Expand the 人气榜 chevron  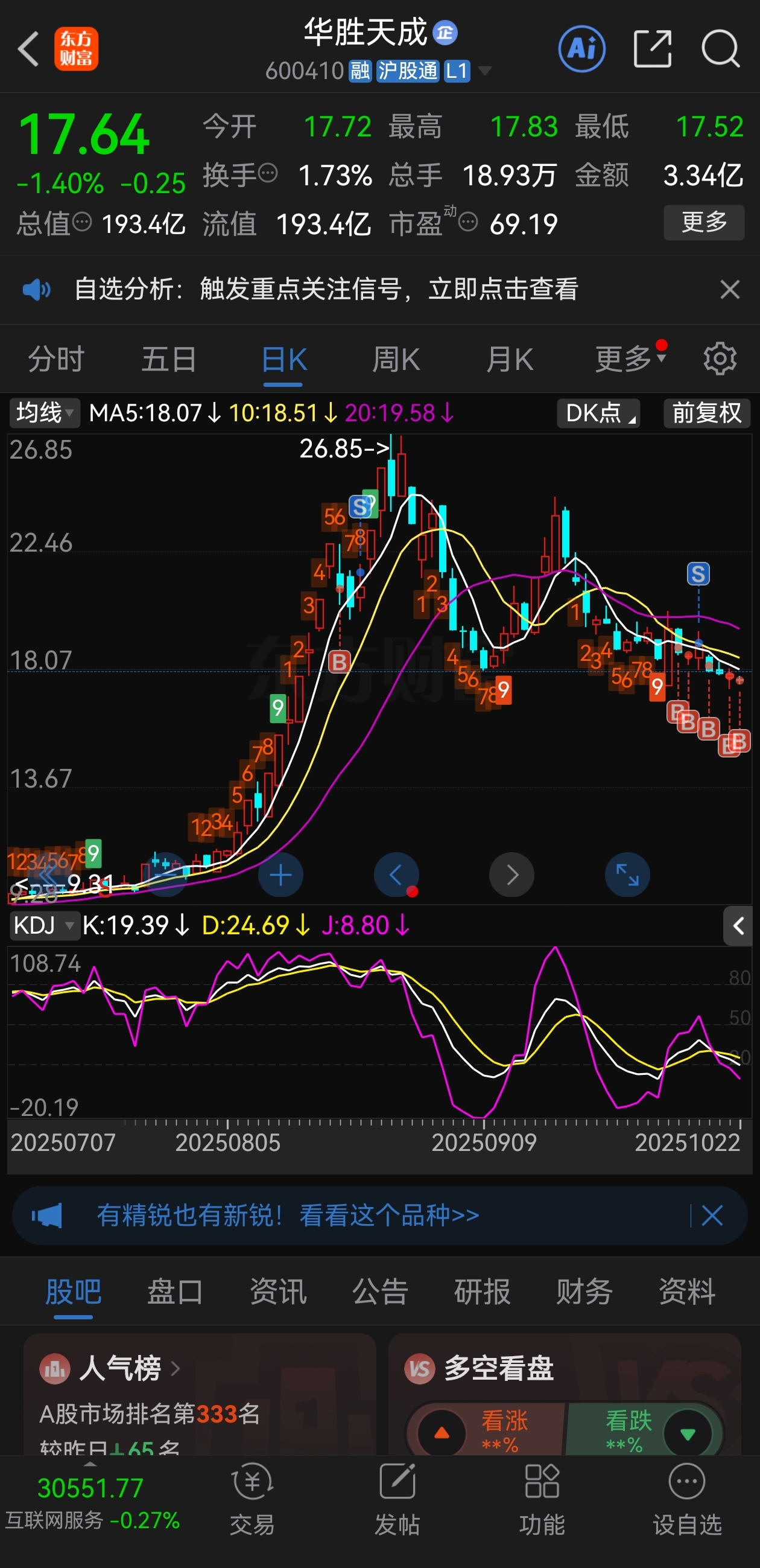pyautogui.click(x=176, y=1369)
